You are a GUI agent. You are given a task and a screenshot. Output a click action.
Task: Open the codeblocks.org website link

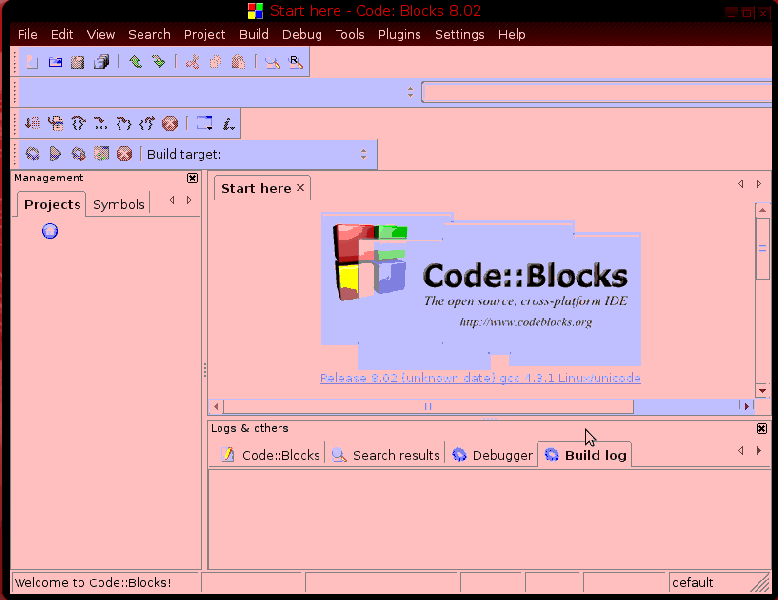coord(526,322)
